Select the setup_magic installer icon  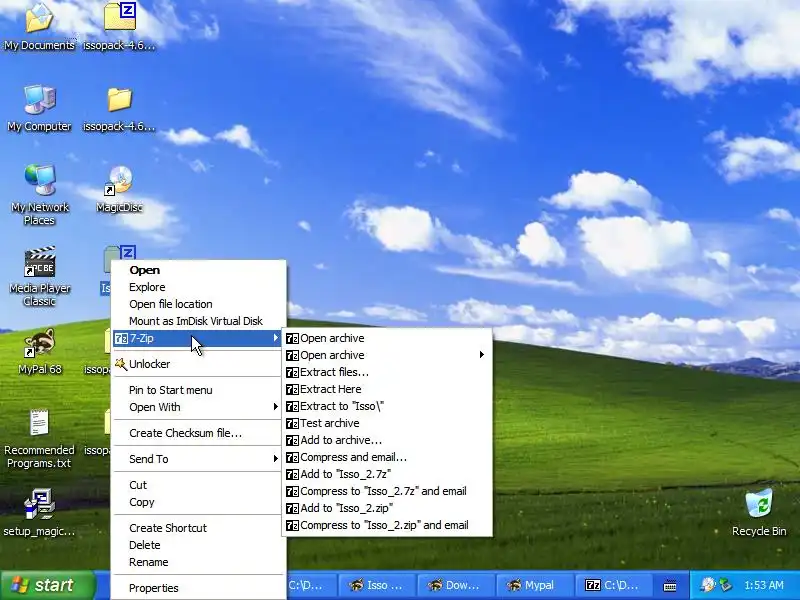(39, 512)
